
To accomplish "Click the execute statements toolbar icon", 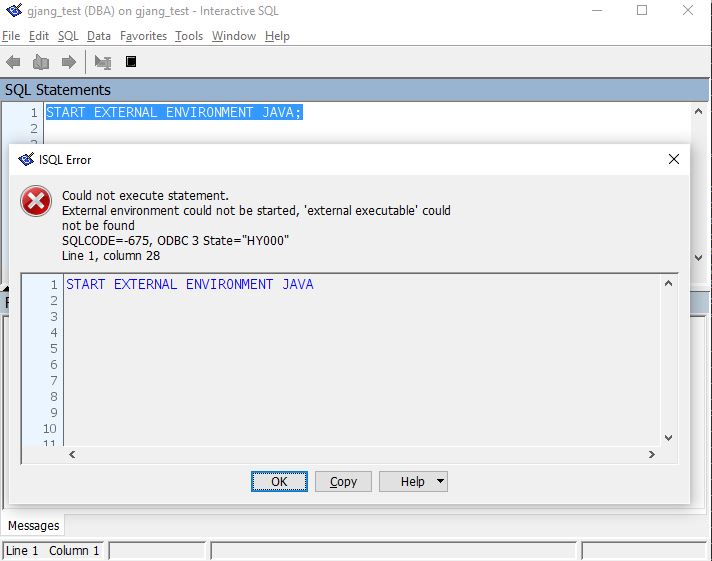I will click(x=103, y=62).
